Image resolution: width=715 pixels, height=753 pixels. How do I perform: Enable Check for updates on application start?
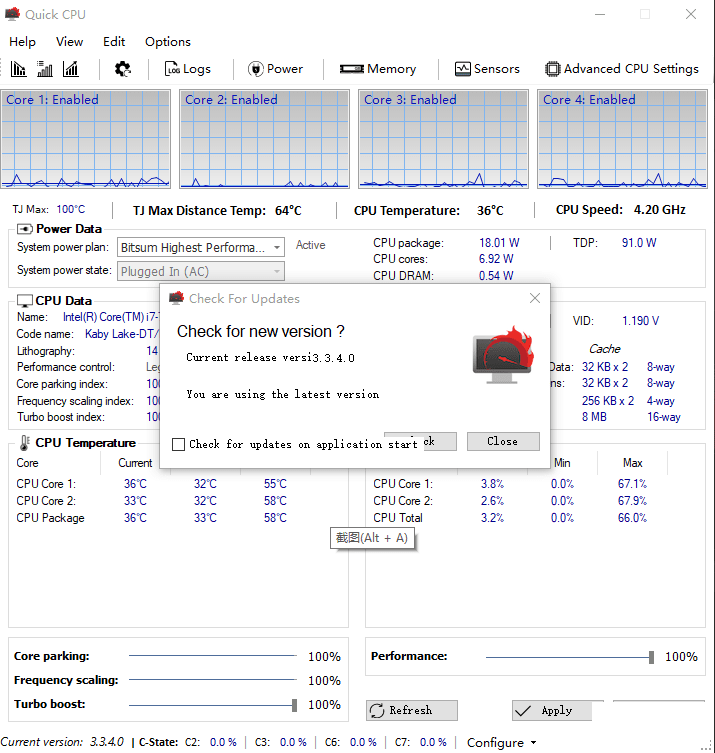point(178,445)
